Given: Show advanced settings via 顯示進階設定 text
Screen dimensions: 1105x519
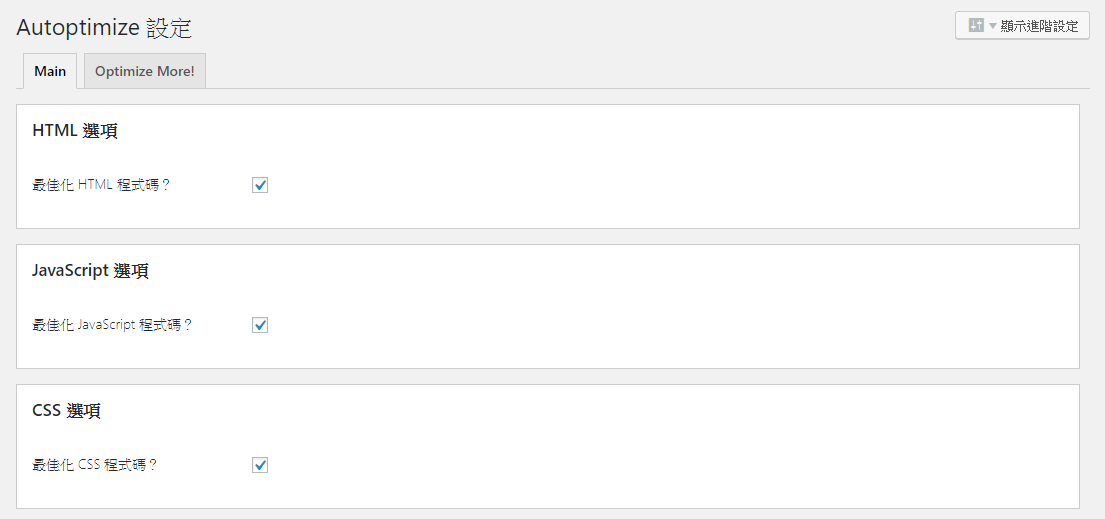Looking at the screenshot, I should (1039, 27).
